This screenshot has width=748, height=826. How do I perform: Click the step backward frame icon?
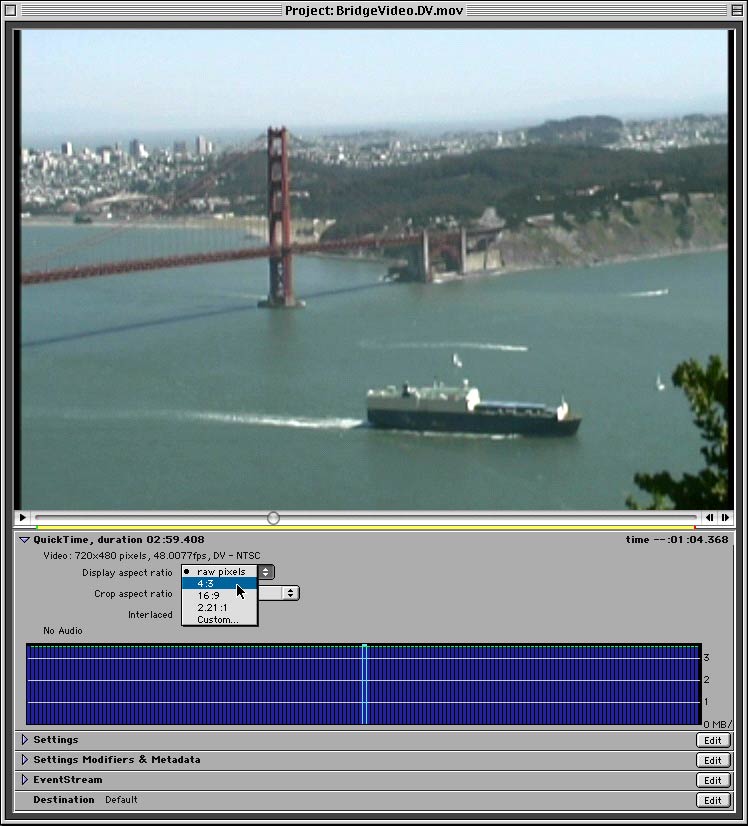coord(709,518)
